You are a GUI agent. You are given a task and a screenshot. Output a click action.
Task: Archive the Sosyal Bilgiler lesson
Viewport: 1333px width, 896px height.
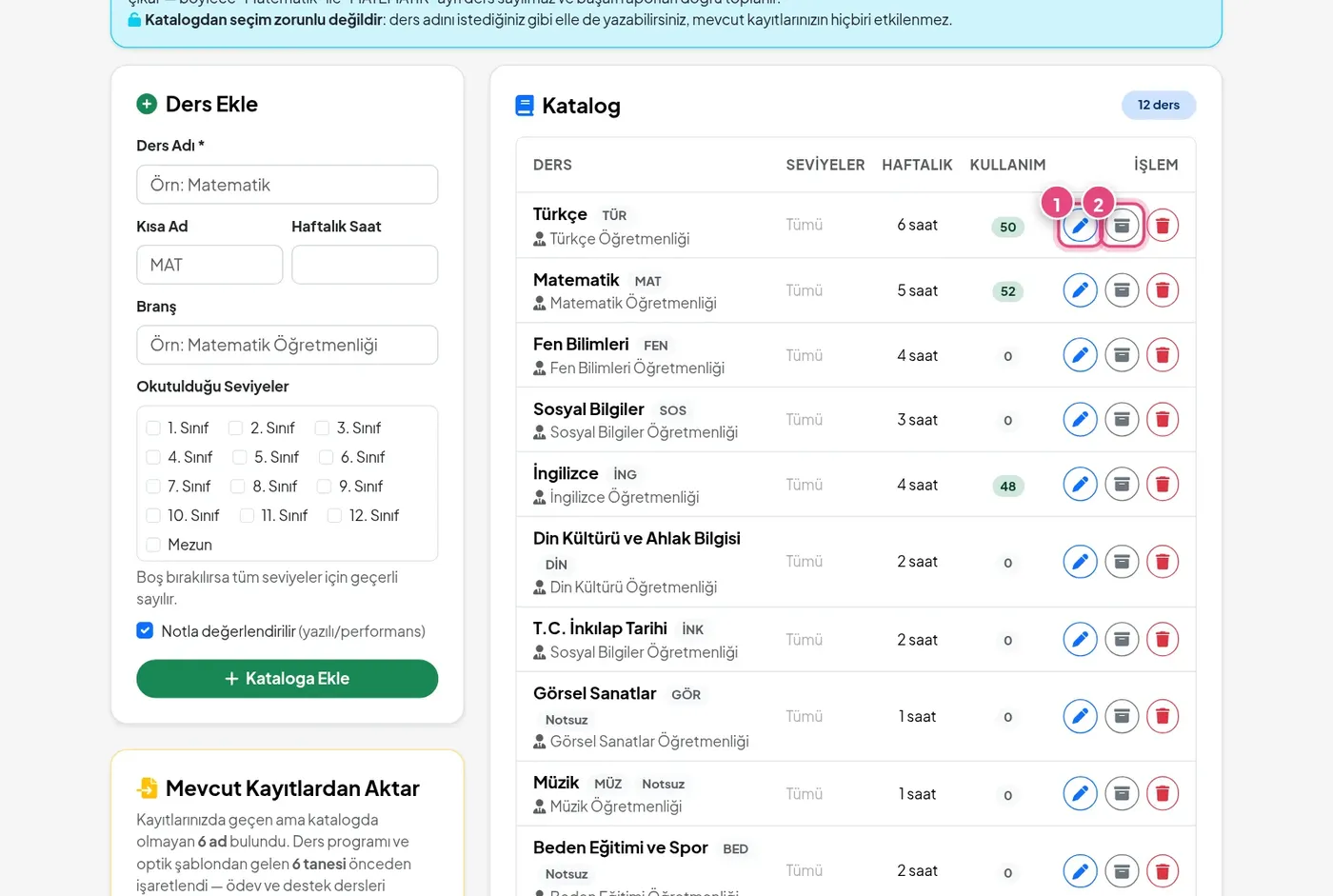coord(1122,419)
